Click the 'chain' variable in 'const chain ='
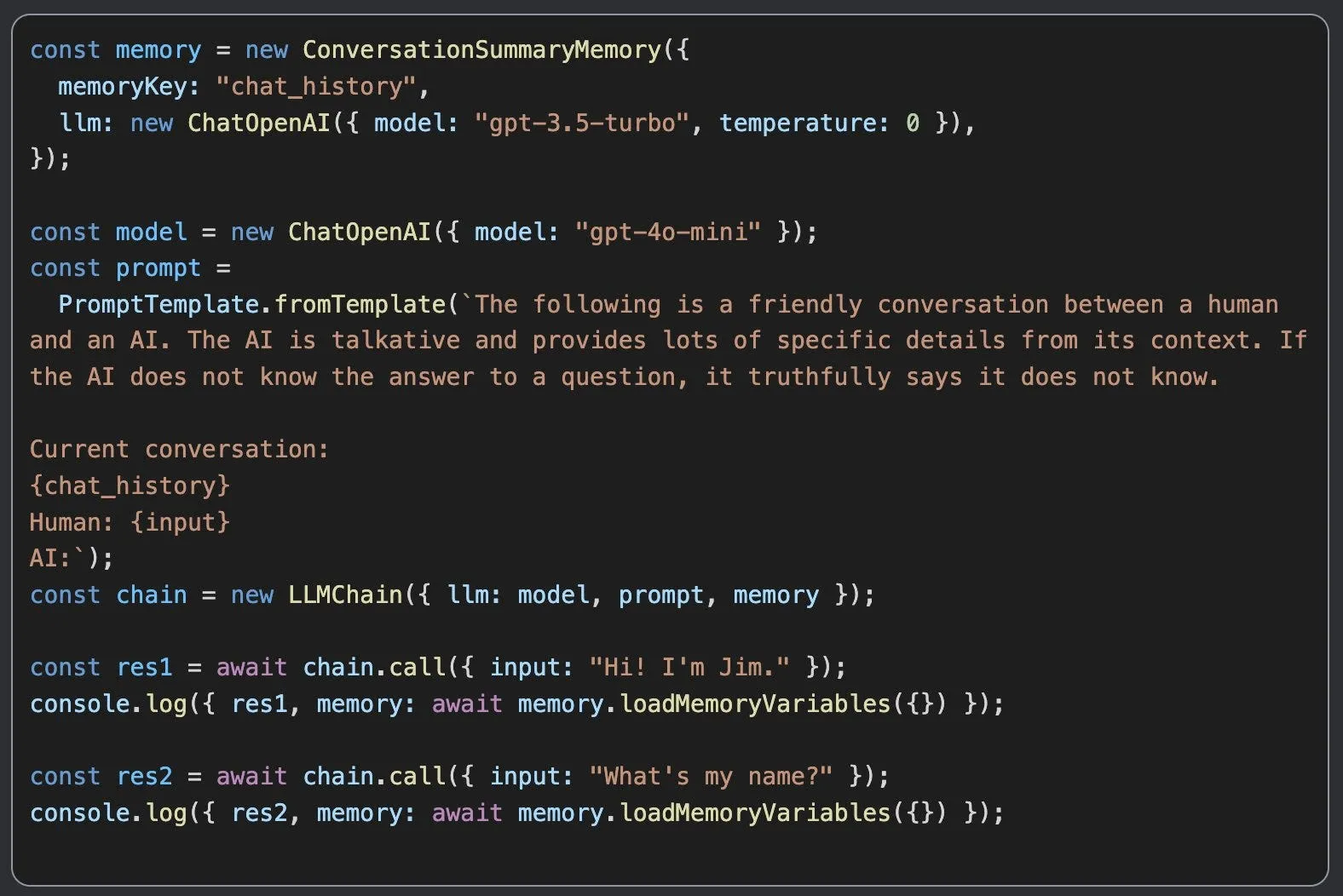This screenshot has width=1343, height=896. 151,595
